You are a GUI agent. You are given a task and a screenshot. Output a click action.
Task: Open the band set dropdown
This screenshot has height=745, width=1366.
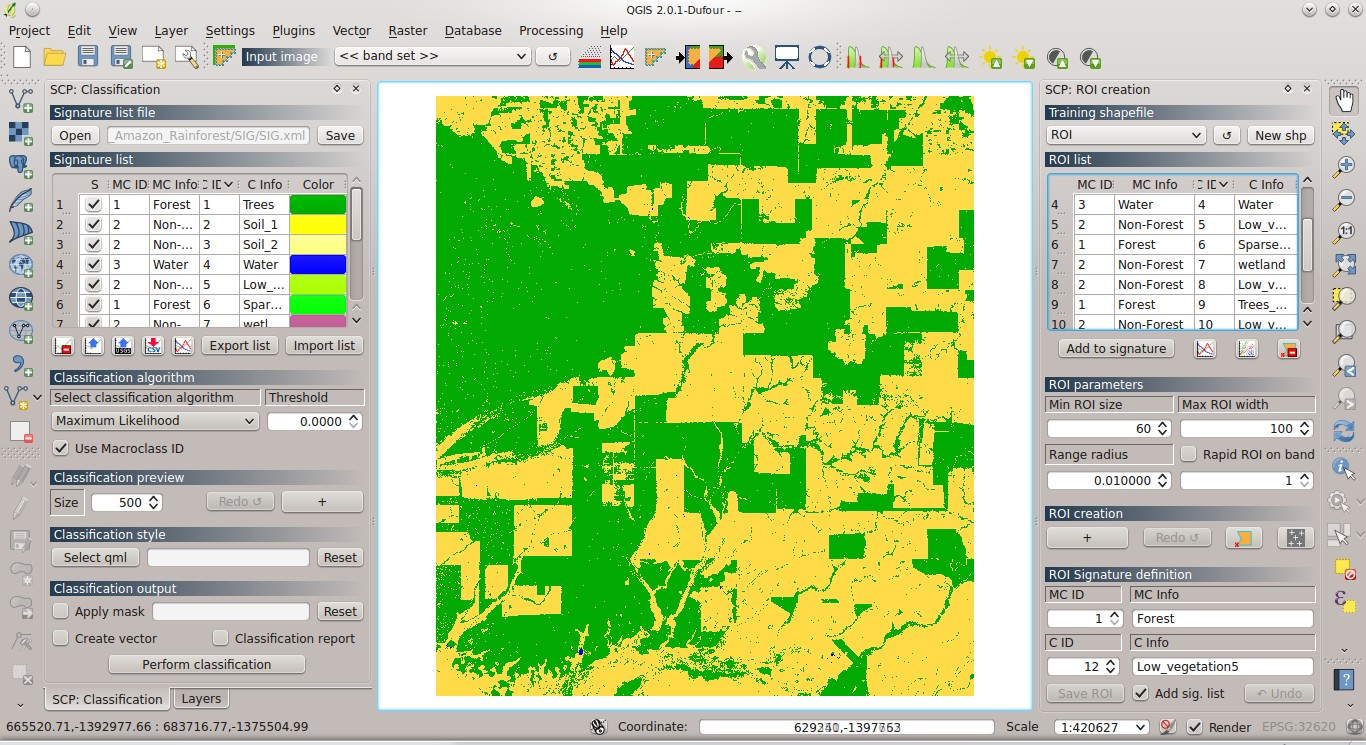pyautogui.click(x=432, y=56)
